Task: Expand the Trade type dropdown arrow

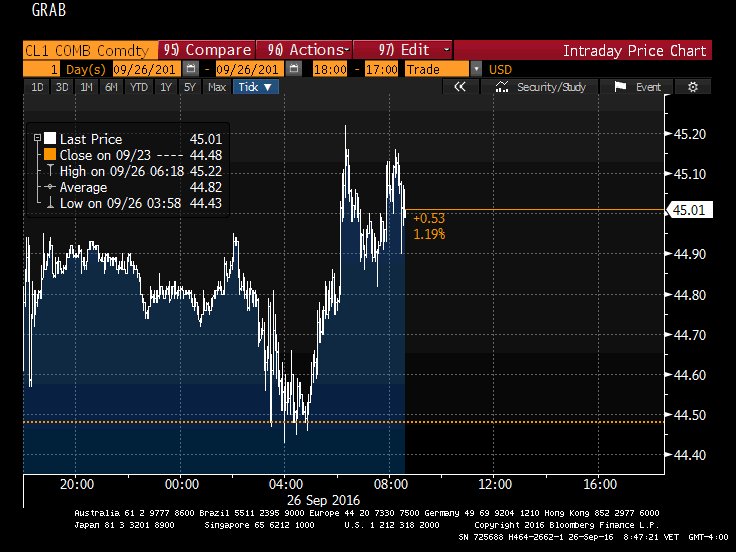Action: pyautogui.click(x=475, y=69)
